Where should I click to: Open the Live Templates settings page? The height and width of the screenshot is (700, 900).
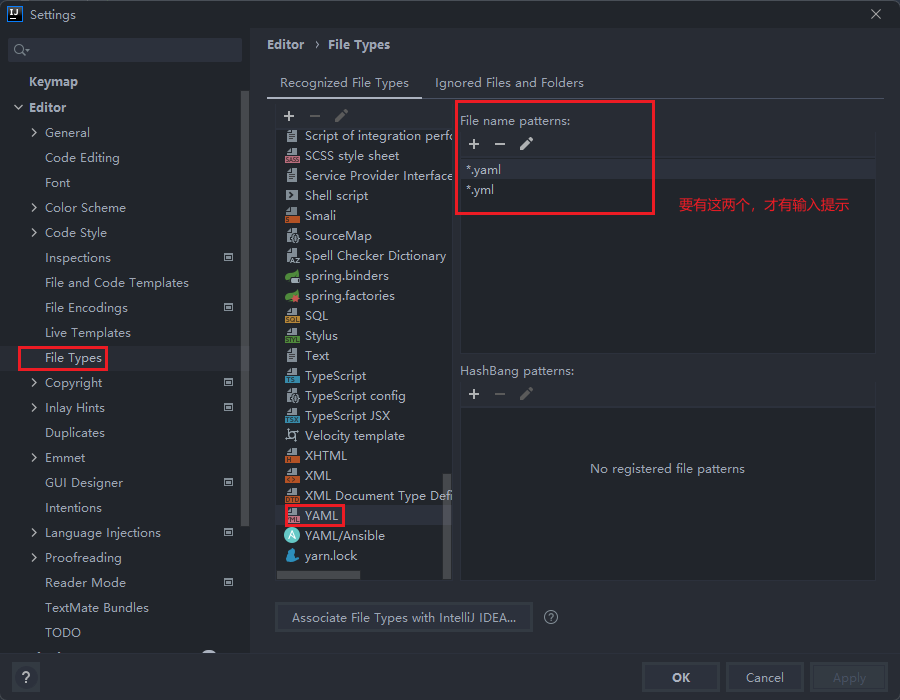pyautogui.click(x=88, y=333)
